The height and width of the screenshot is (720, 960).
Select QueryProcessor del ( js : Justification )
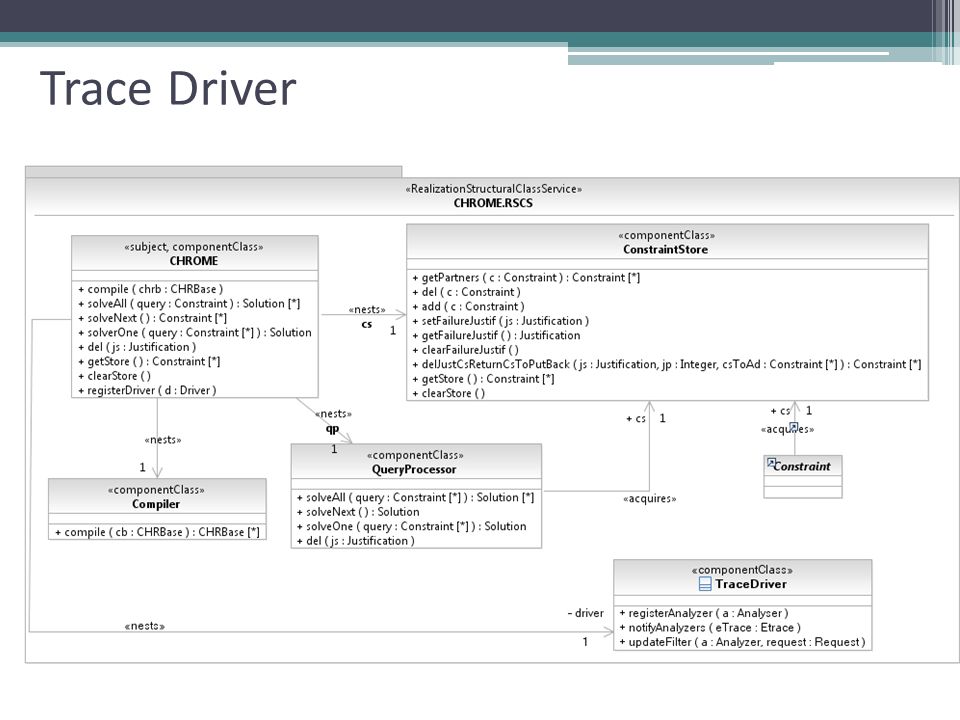[356, 541]
